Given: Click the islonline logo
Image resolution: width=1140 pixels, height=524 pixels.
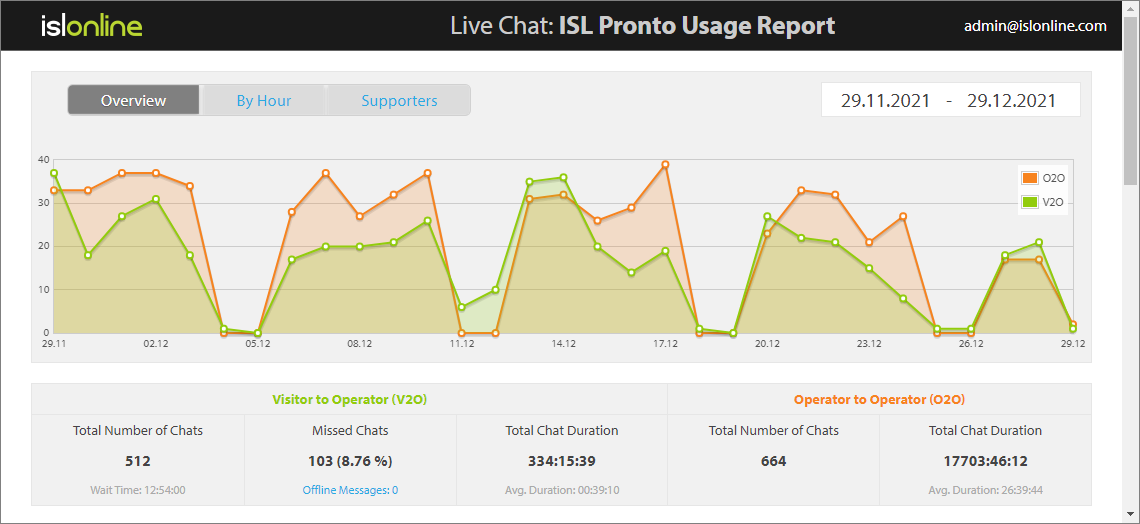Looking at the screenshot, I should (x=91, y=26).
